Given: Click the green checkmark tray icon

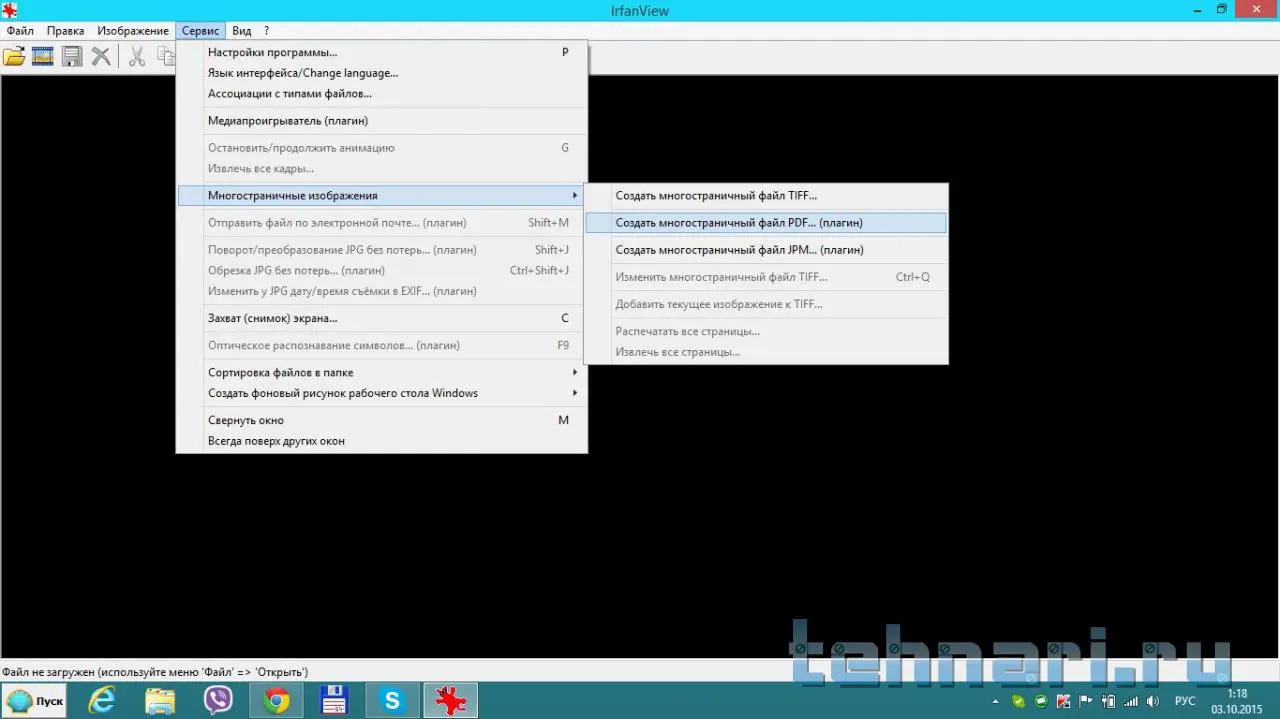Looking at the screenshot, I should pos(1019,701).
